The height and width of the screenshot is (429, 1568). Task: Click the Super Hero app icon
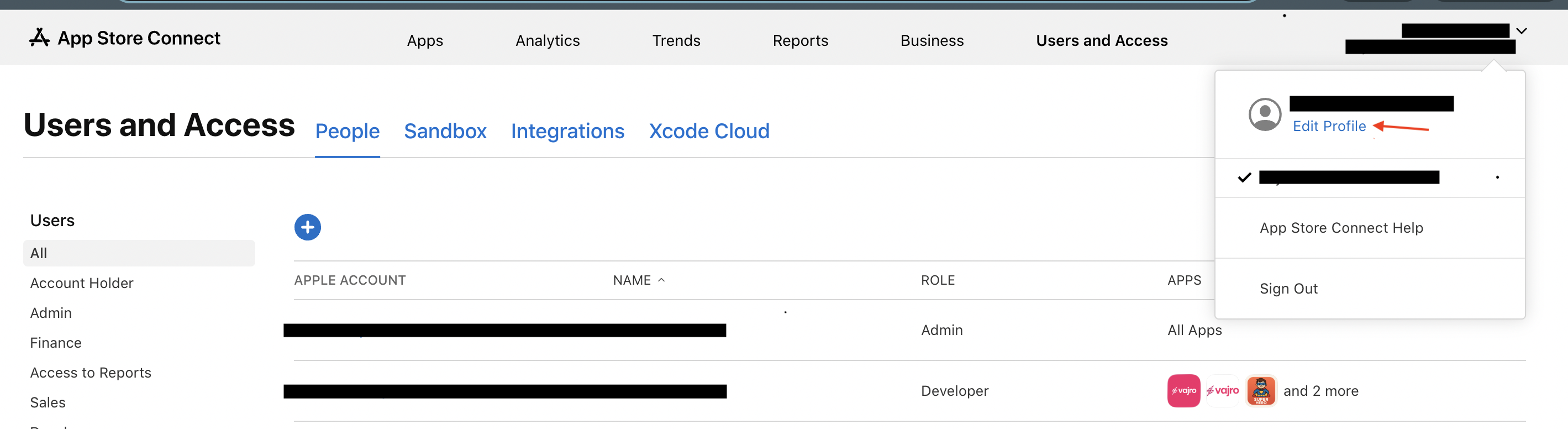pyautogui.click(x=1261, y=391)
